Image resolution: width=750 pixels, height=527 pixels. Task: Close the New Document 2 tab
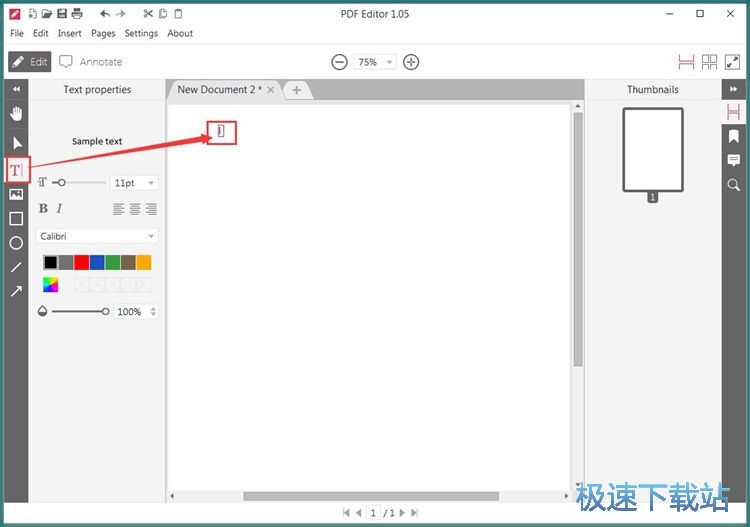(x=271, y=90)
